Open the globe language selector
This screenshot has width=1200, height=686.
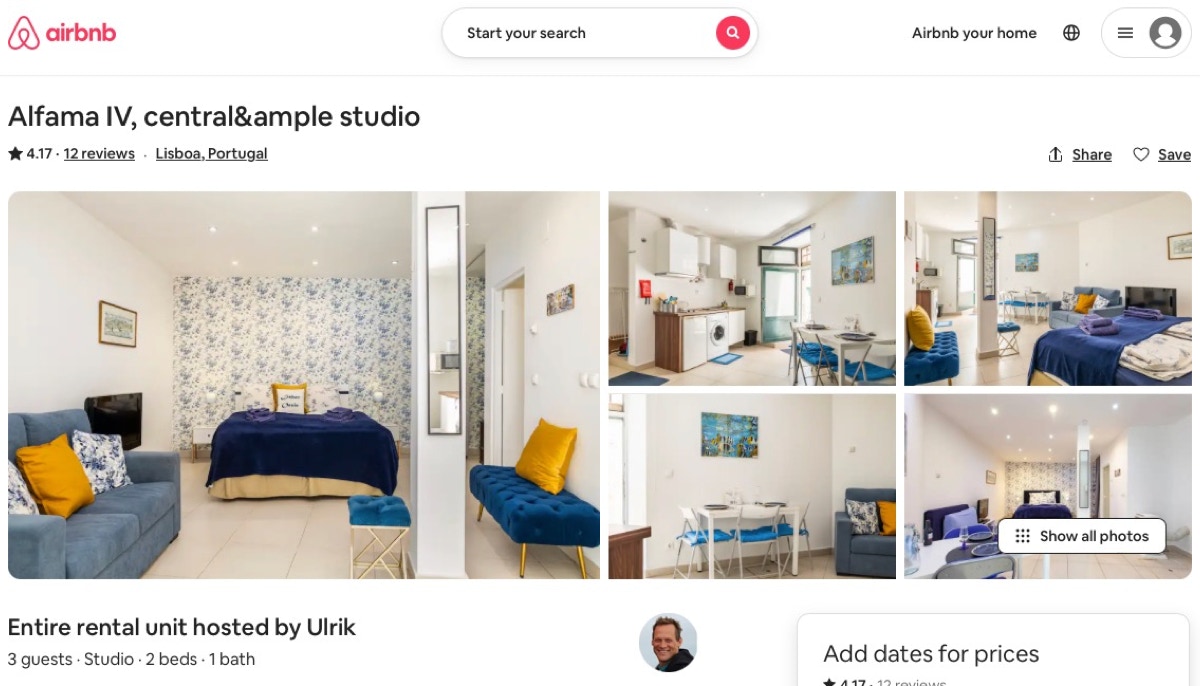pos(1071,33)
